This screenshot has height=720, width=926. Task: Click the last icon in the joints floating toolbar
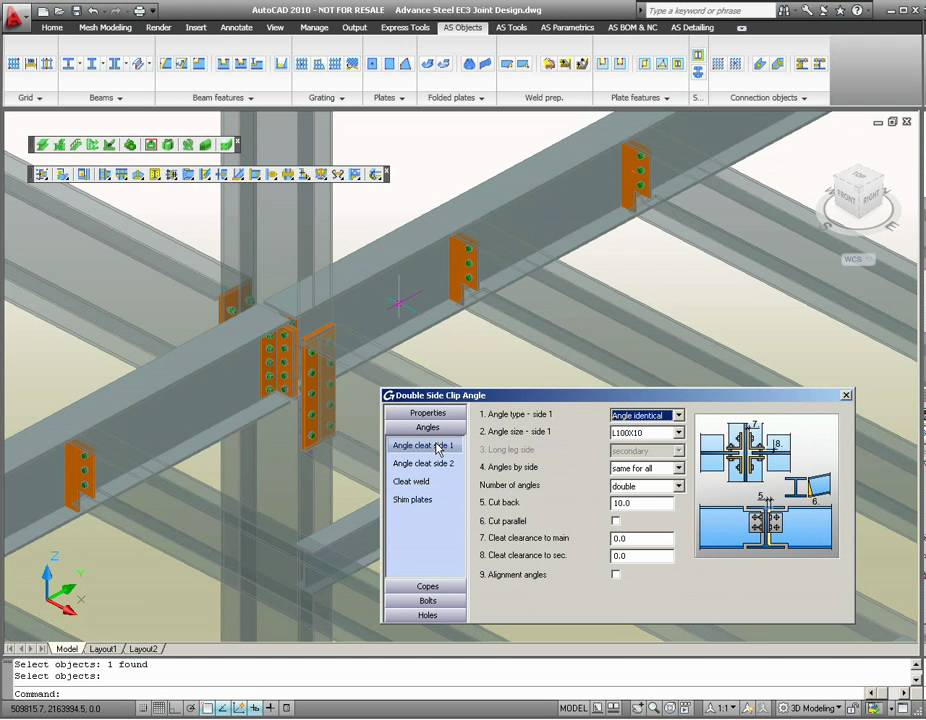coord(374,174)
